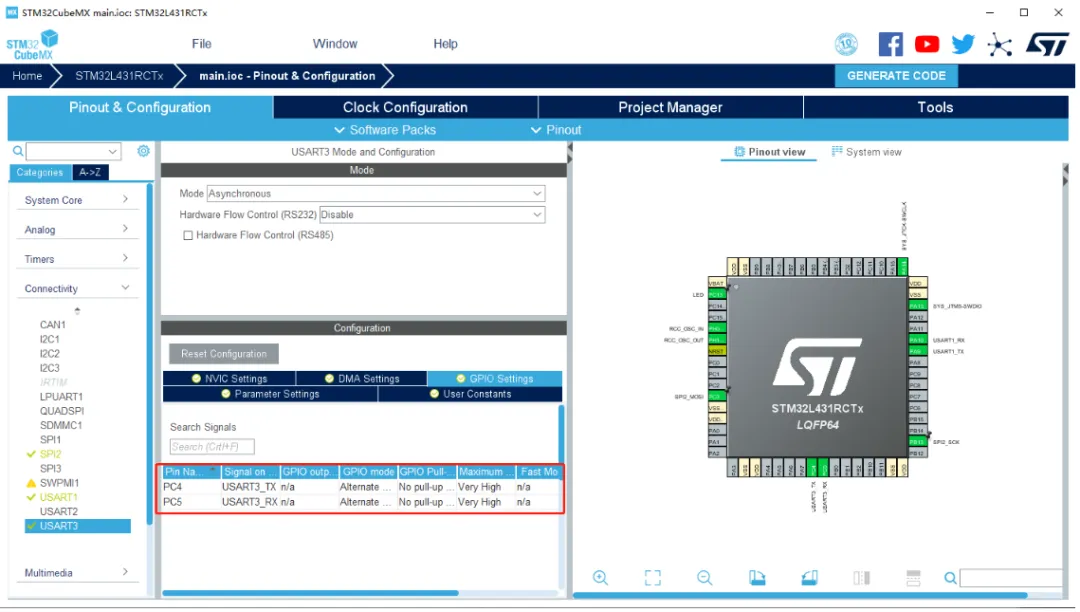
Task: Rotate the chip view counterclockwise icon
Action: 809,578
